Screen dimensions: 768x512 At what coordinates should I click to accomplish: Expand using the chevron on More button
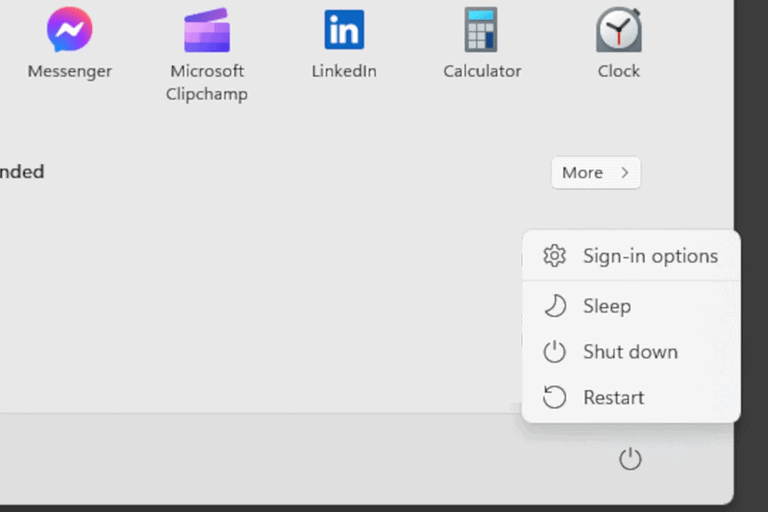coord(625,173)
